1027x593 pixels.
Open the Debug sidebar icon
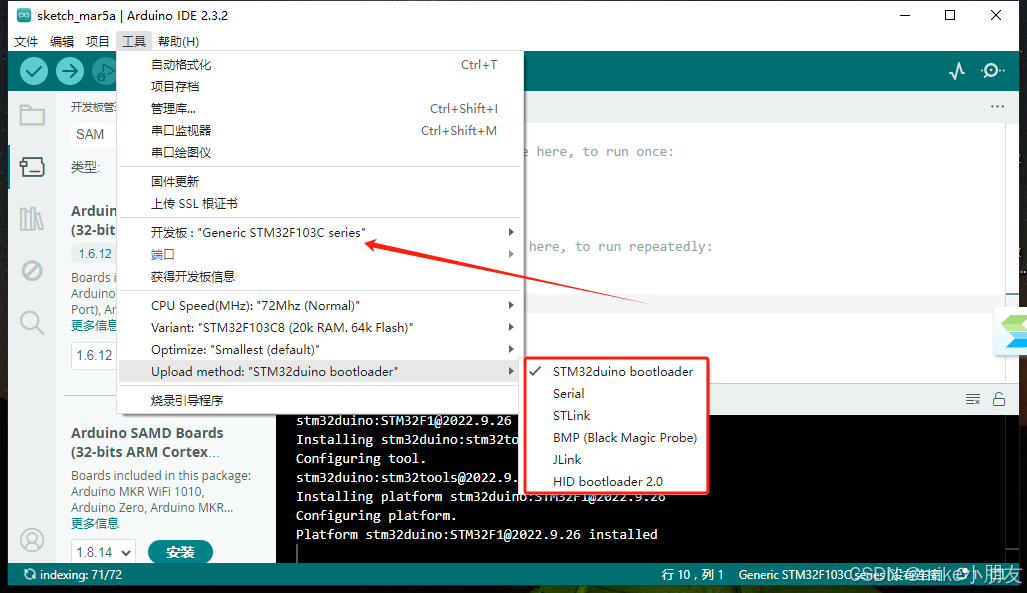31,270
